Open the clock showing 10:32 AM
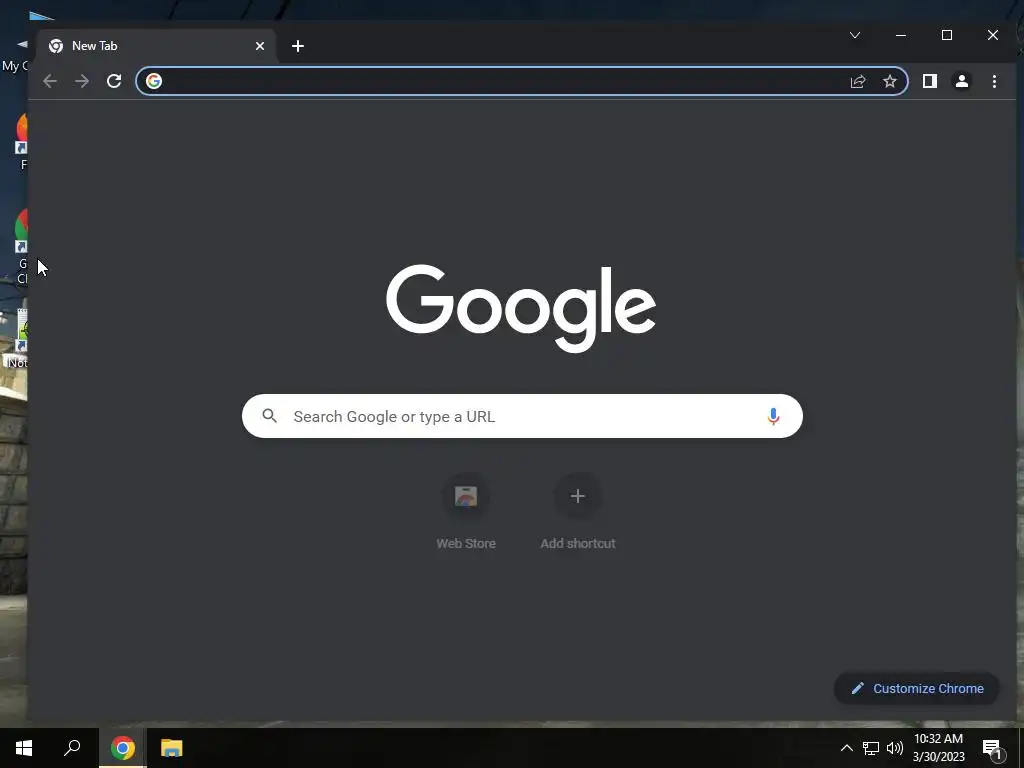Screen dimensions: 1024x768 click(x=938, y=748)
